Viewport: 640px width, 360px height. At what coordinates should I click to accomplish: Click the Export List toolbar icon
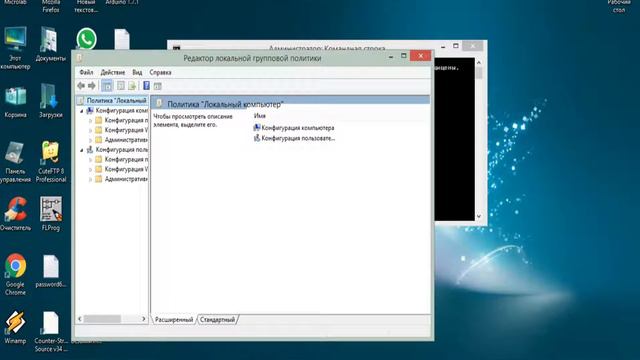[x=132, y=86]
